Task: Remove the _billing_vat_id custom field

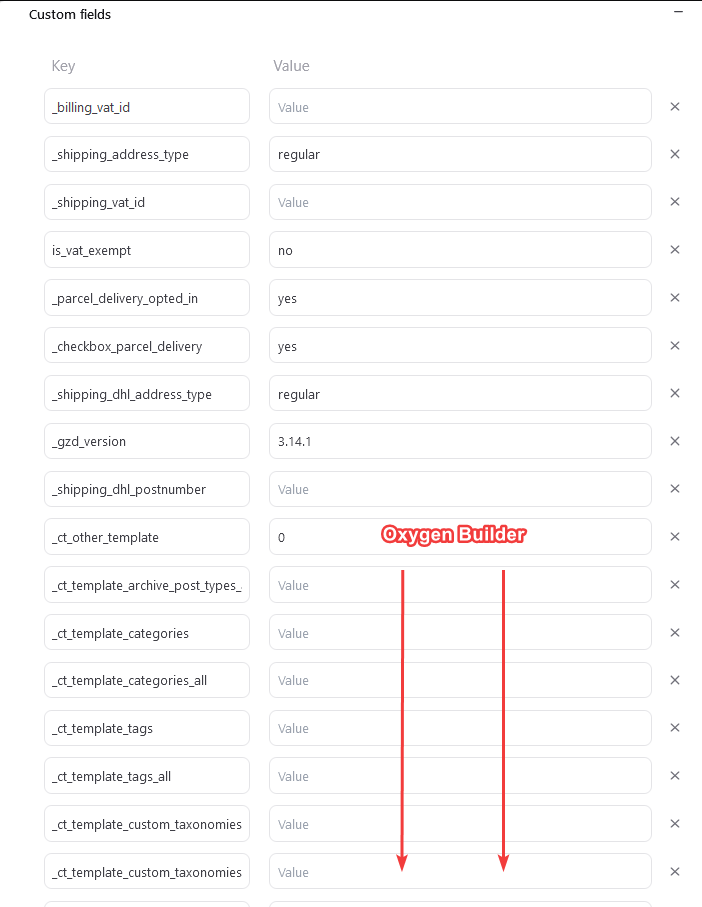Action: coord(675,106)
